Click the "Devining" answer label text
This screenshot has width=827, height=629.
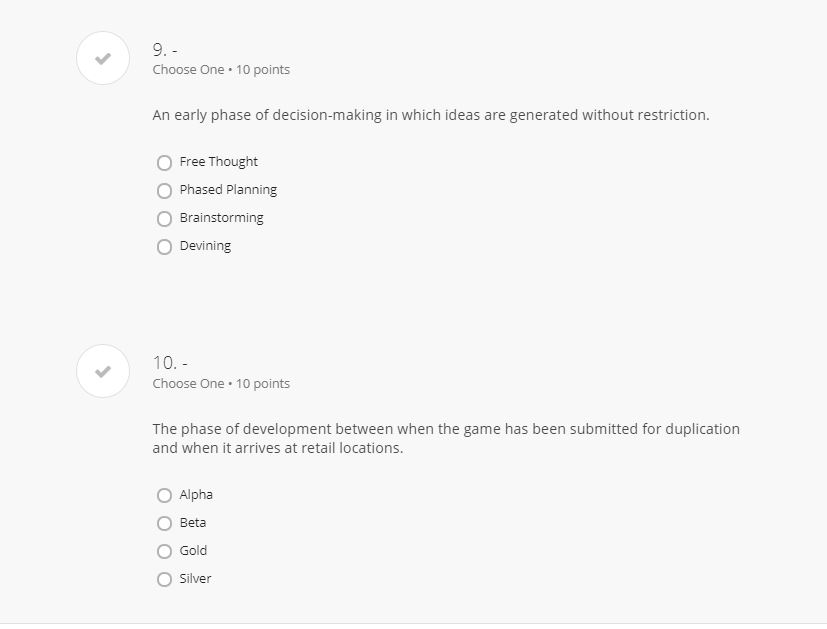205,246
